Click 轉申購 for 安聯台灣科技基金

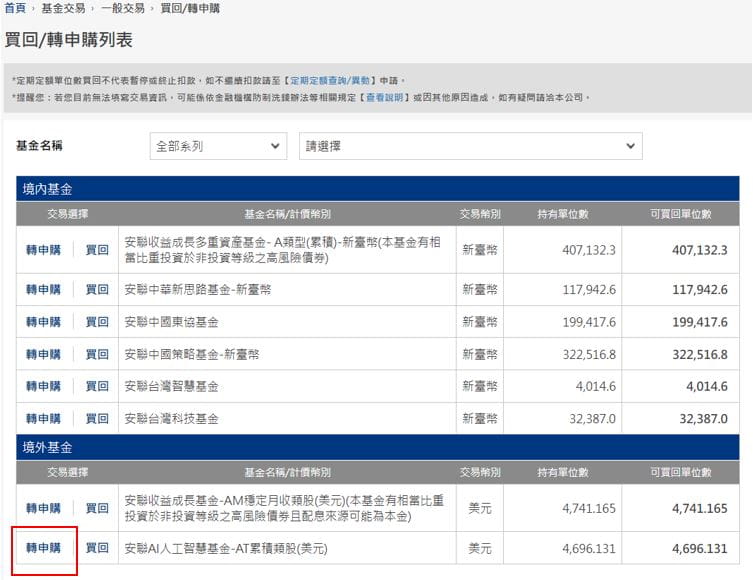43,418
